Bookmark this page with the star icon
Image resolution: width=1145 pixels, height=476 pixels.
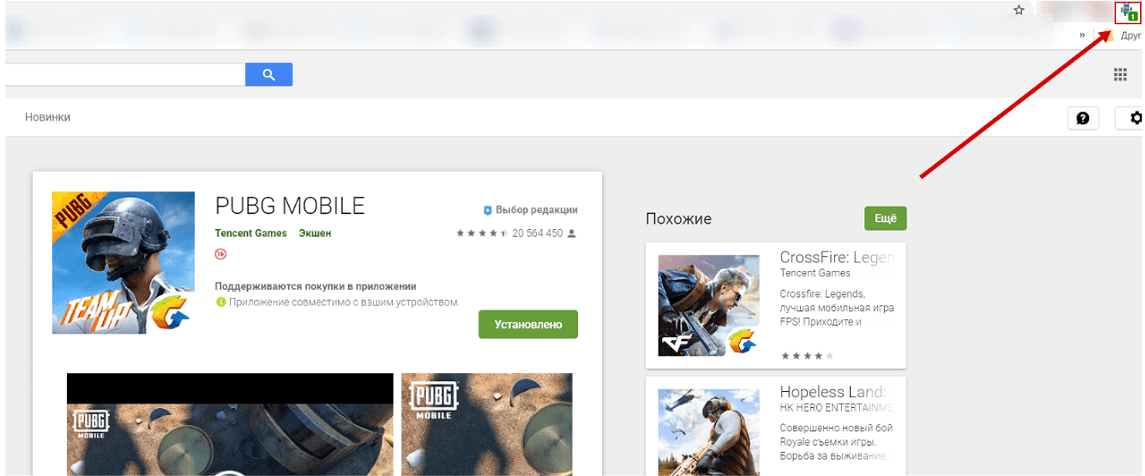click(1019, 10)
